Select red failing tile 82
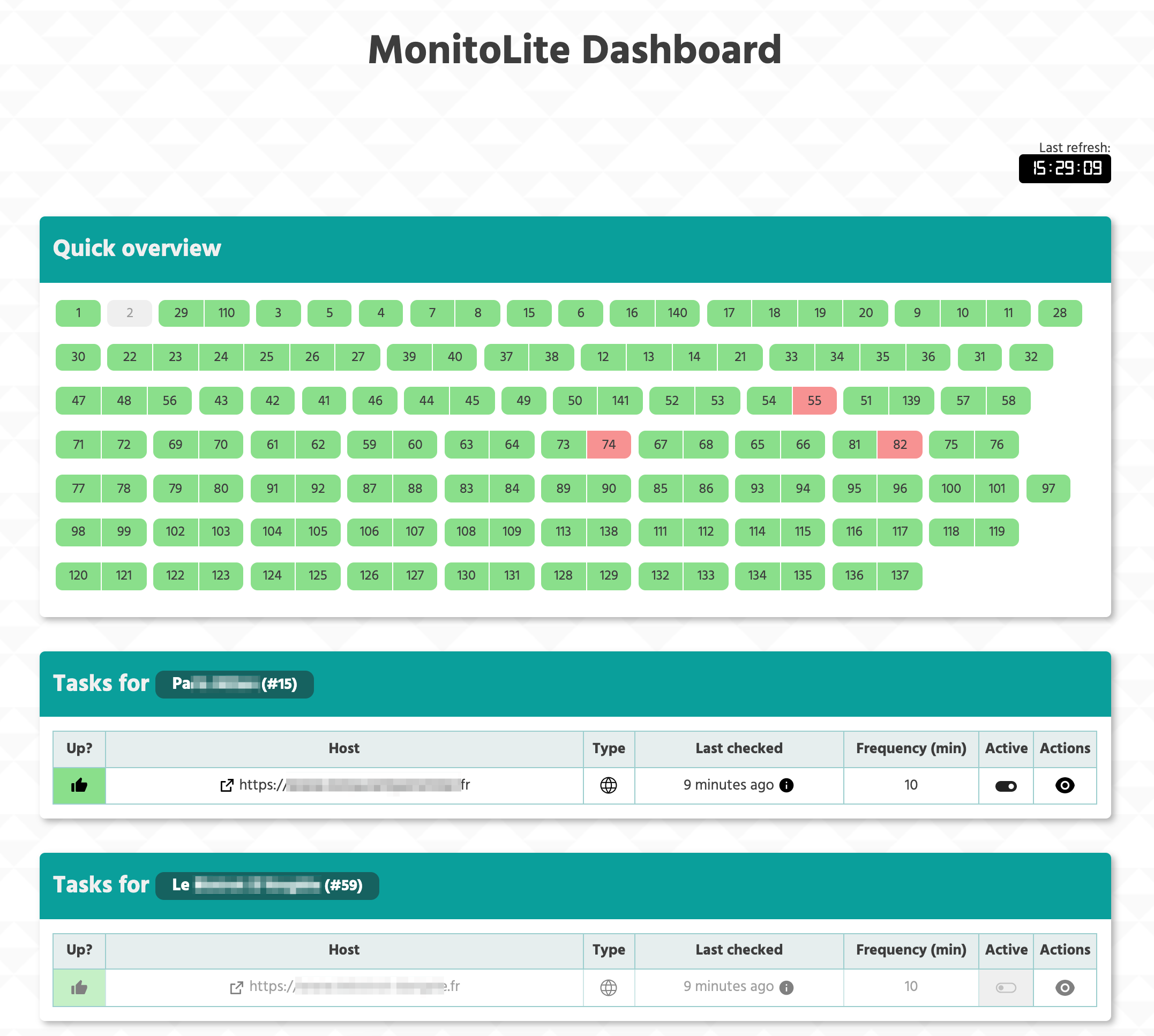 [900, 445]
